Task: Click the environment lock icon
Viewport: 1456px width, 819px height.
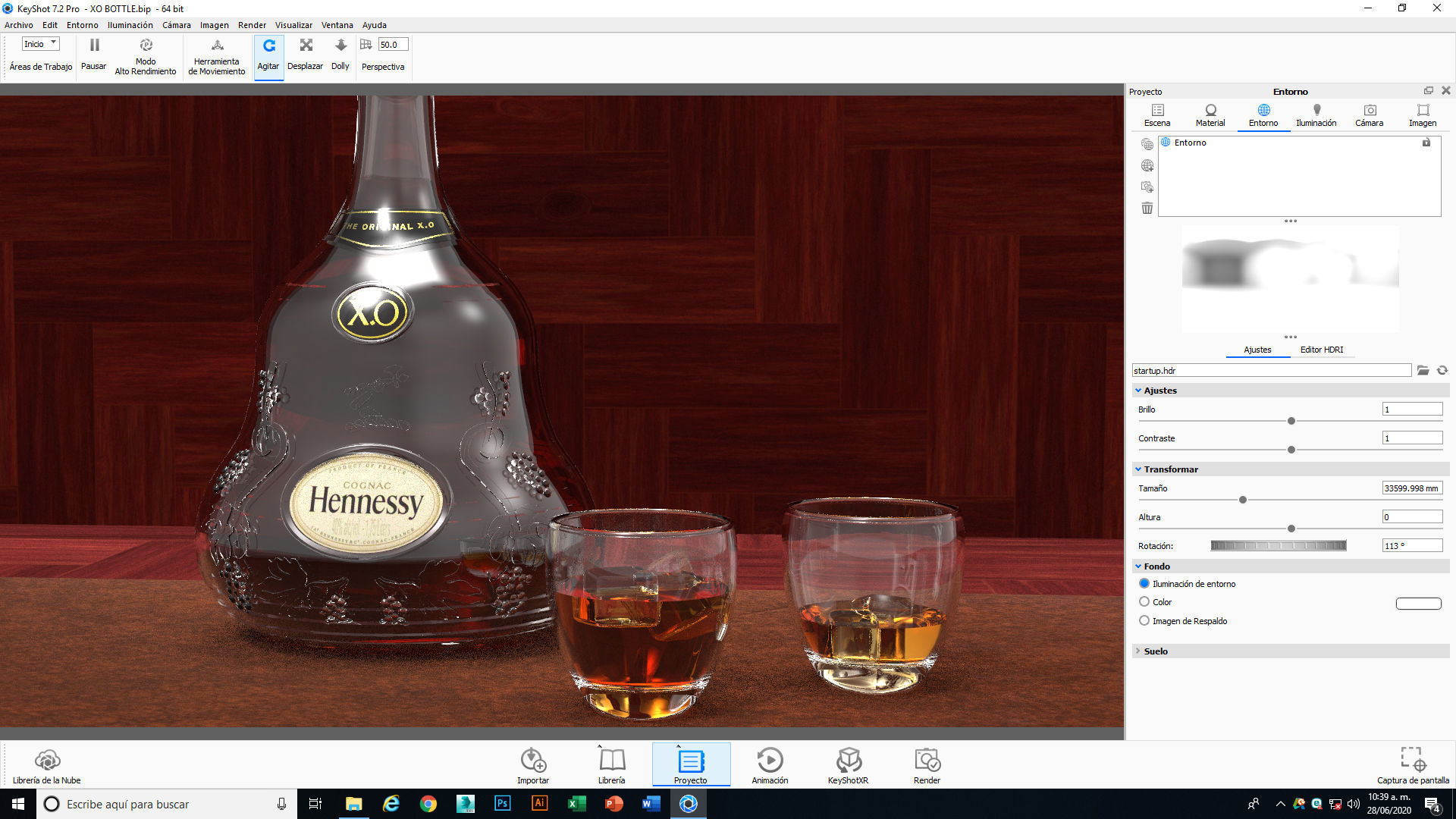Action: click(x=1426, y=143)
